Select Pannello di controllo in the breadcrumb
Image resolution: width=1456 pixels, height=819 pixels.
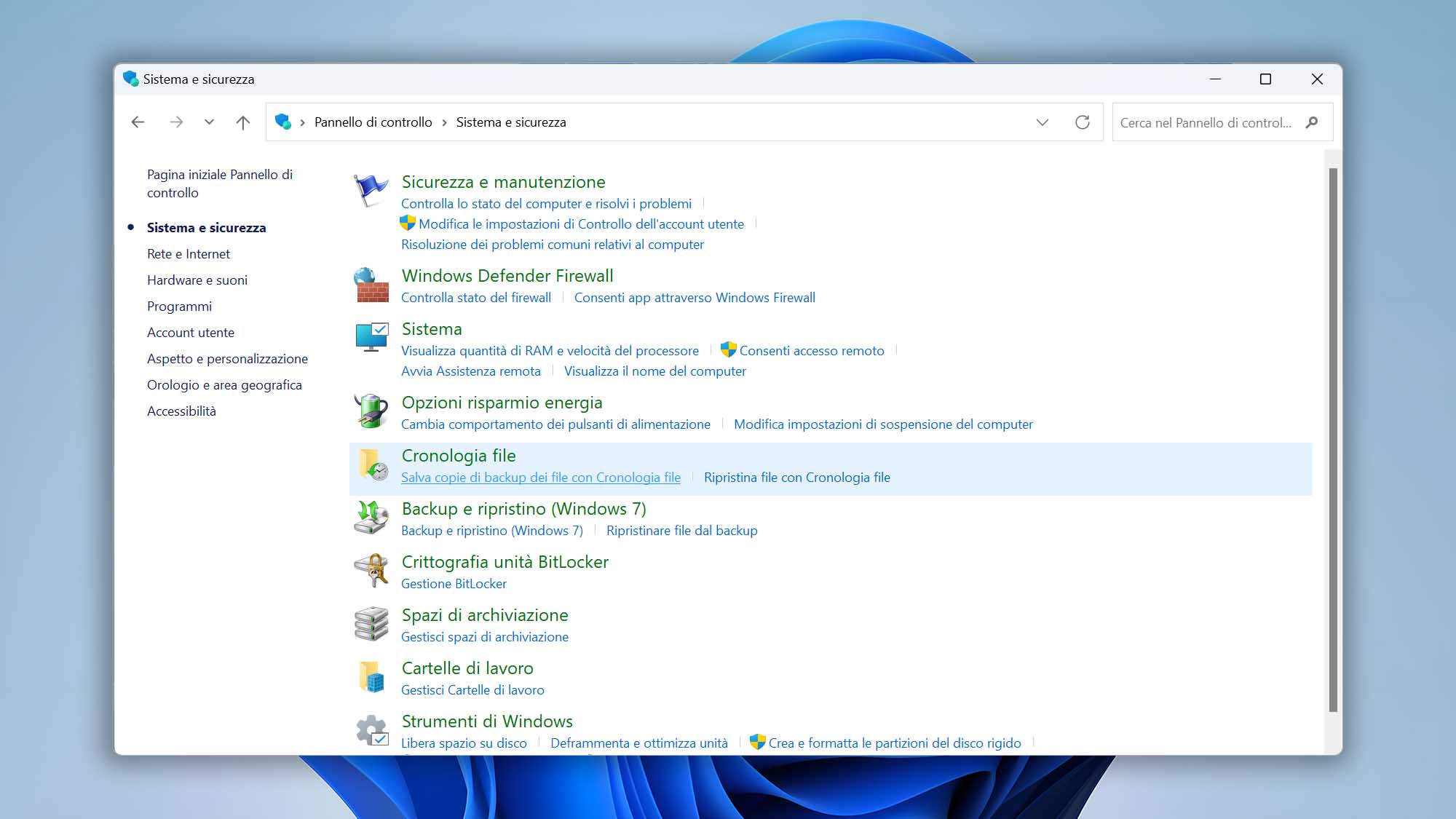coord(373,122)
